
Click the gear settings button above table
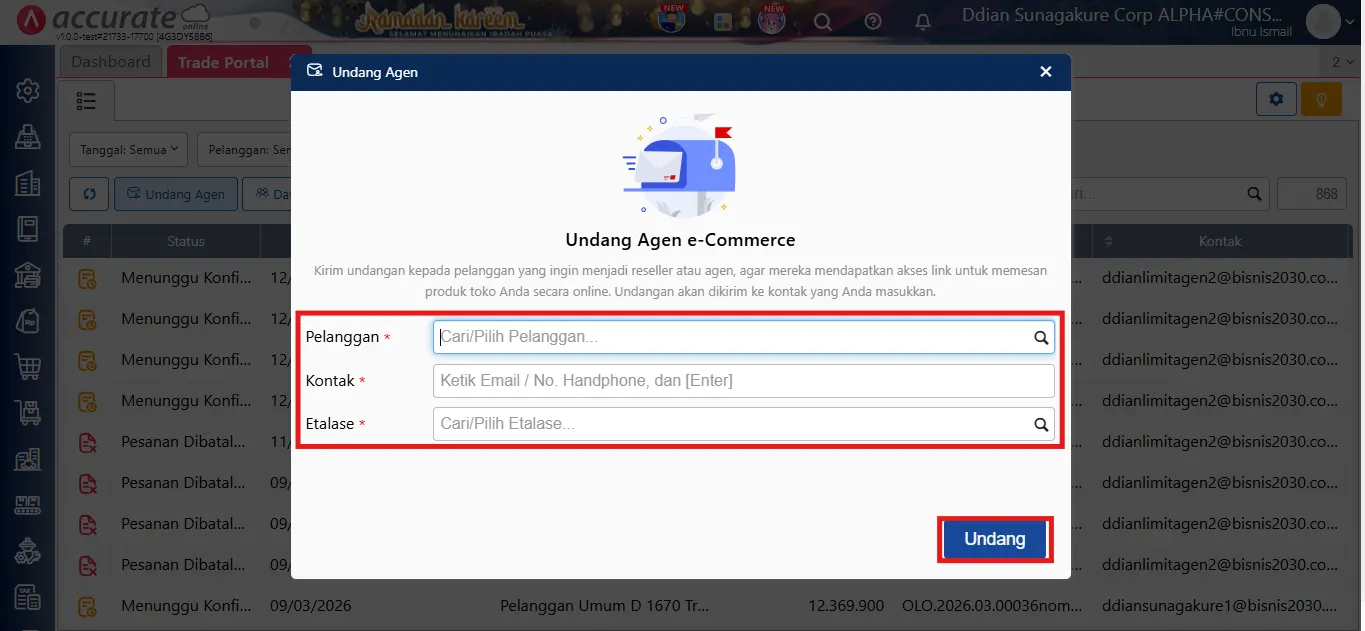(x=1276, y=99)
